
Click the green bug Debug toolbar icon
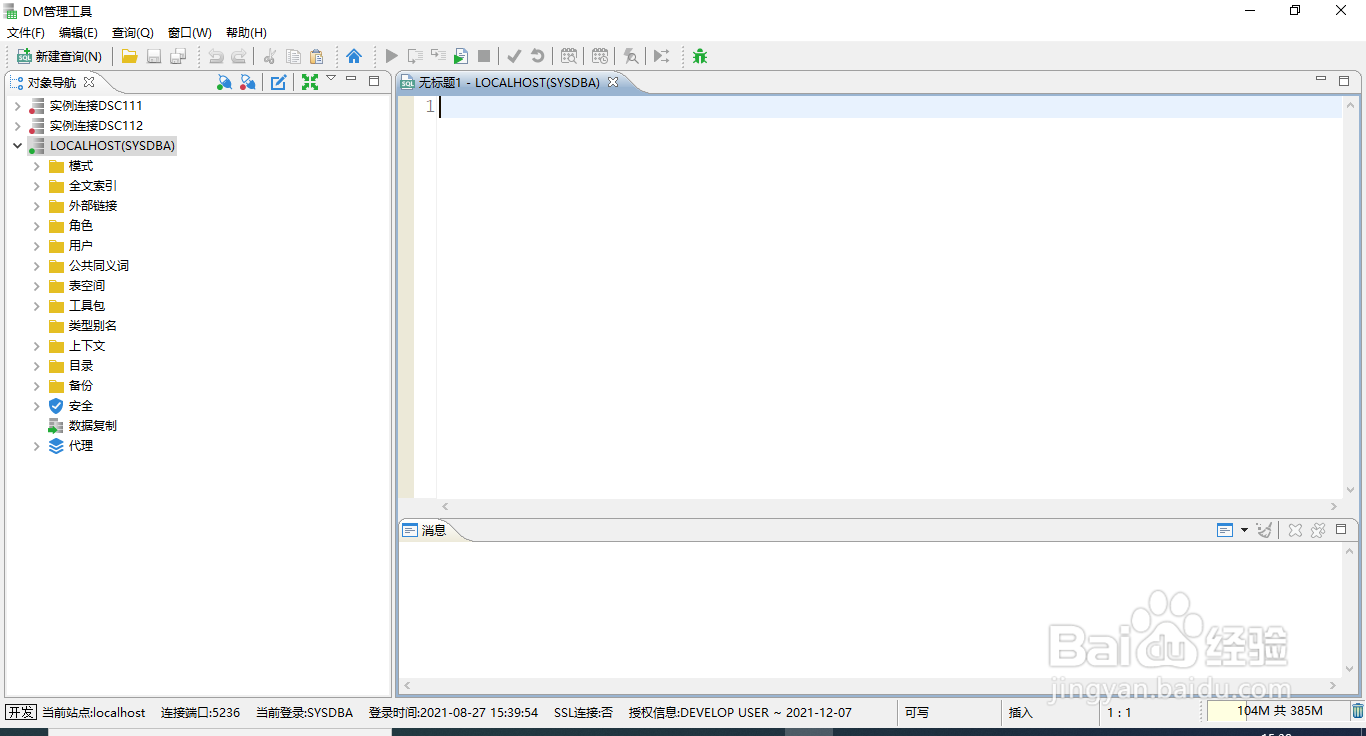coord(700,57)
